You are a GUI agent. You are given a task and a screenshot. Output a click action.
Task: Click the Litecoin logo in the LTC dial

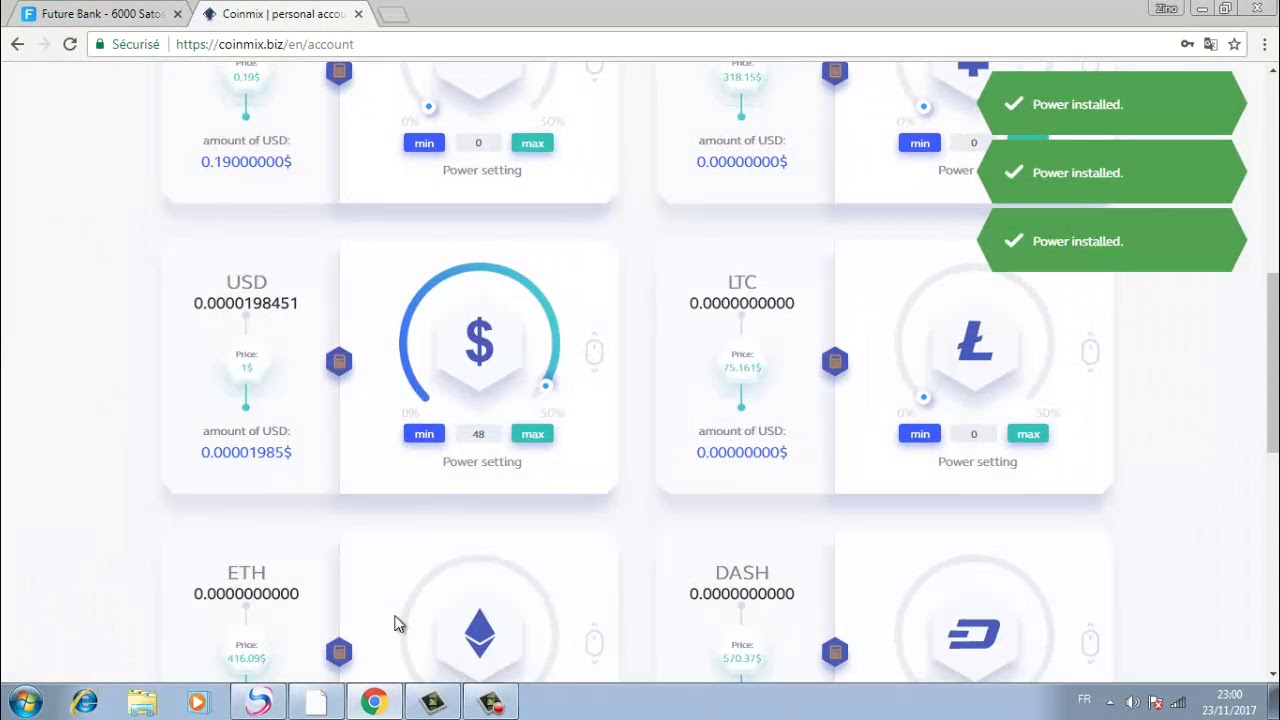pyautogui.click(x=975, y=342)
